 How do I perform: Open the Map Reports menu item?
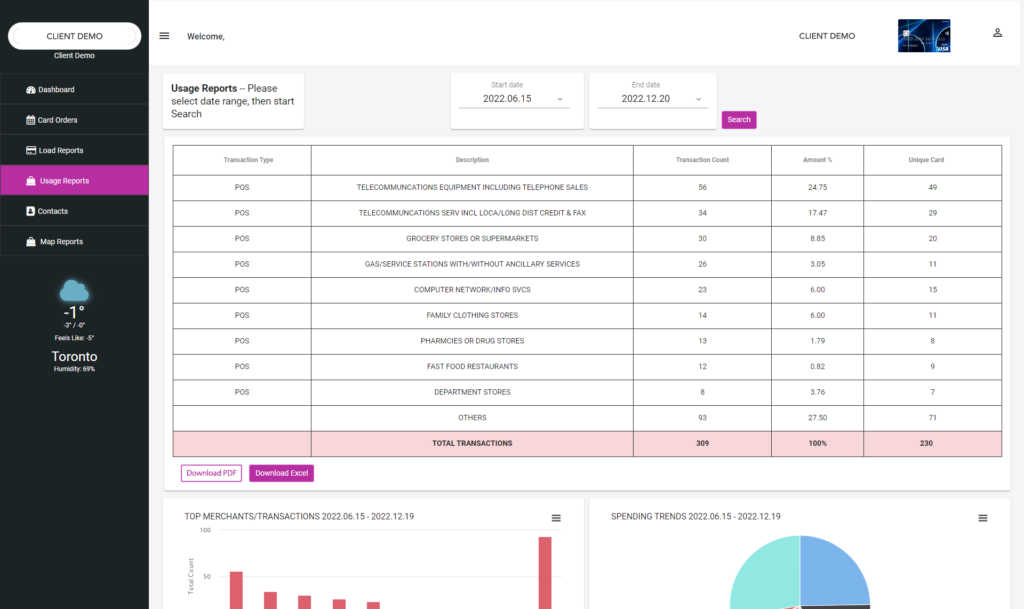(x=74, y=242)
